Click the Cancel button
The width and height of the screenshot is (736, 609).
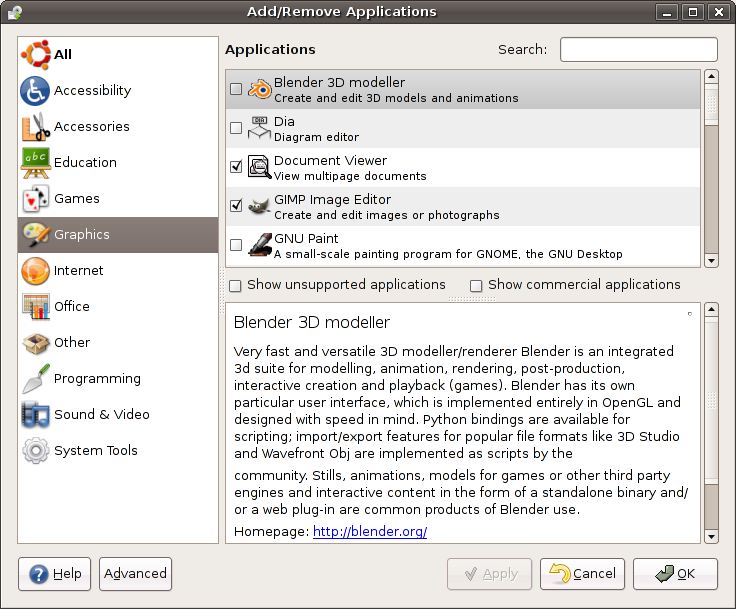(x=583, y=574)
